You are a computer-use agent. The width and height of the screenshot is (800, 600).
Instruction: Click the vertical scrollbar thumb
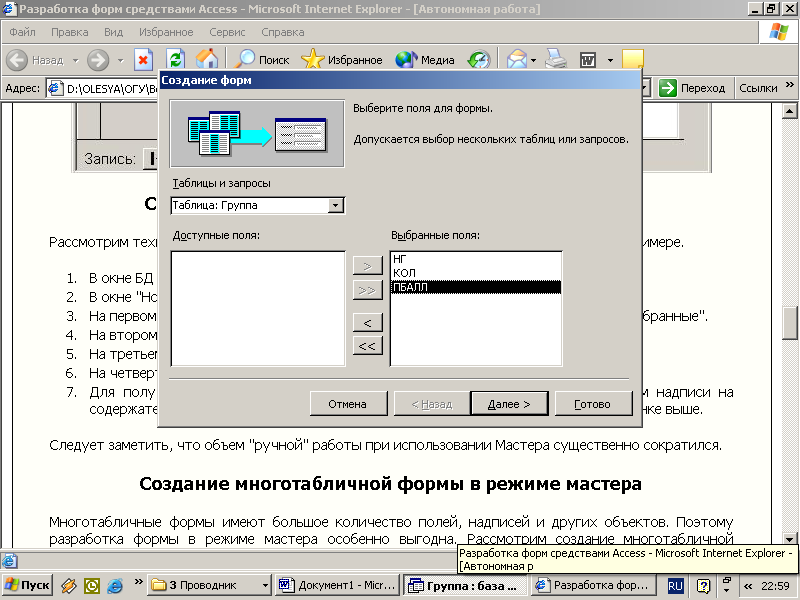[x=790, y=323]
